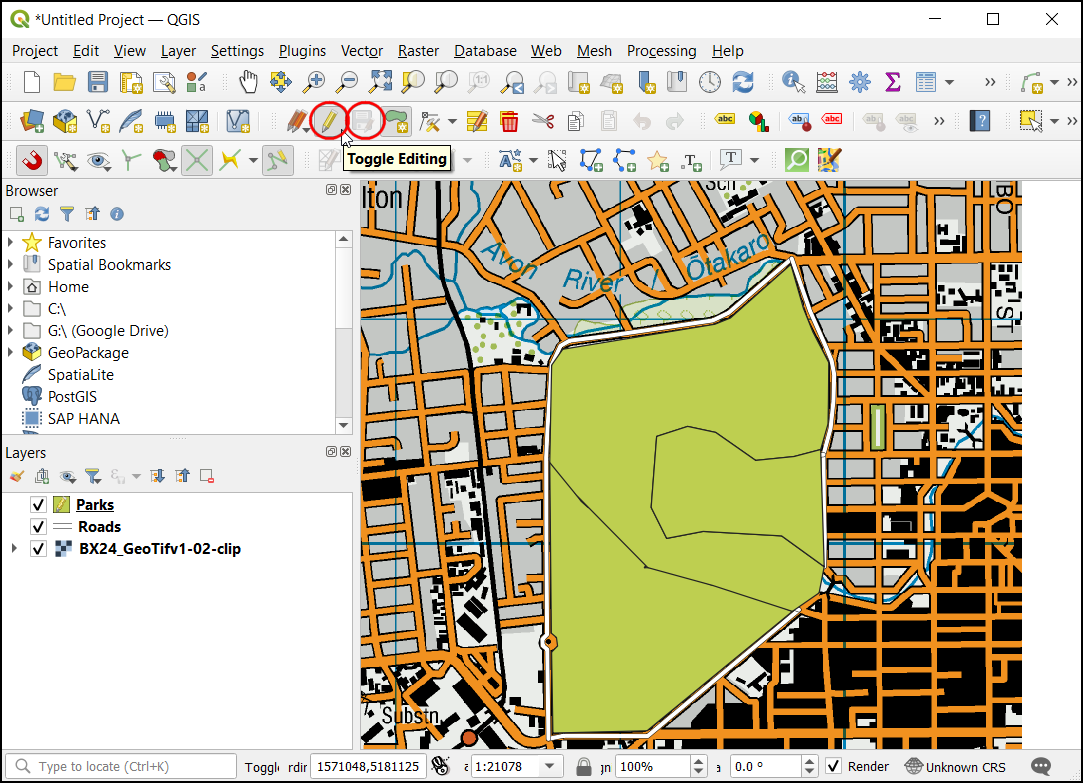This screenshot has height=783, width=1083.
Task: Open the Identify Features tool
Action: (794, 82)
